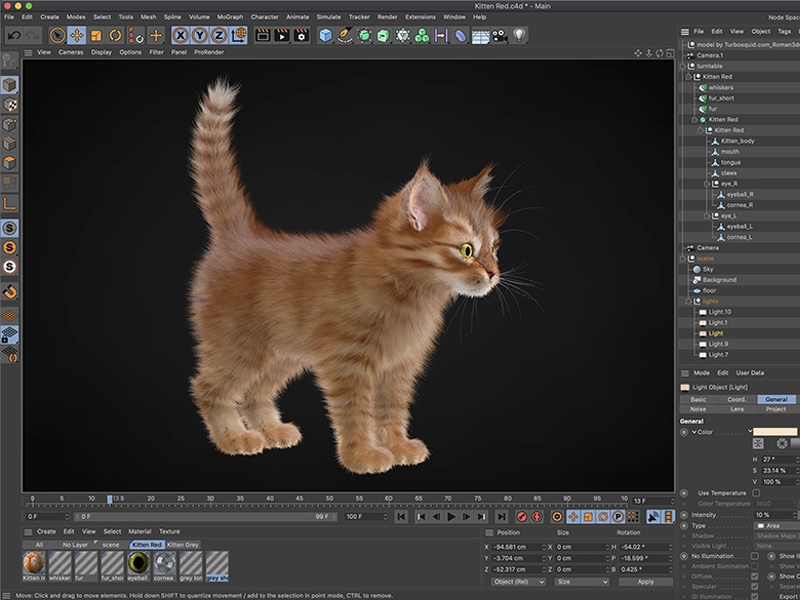Add a Floor environment object icon
Viewport: 800px width, 600px height.
(x=480, y=36)
